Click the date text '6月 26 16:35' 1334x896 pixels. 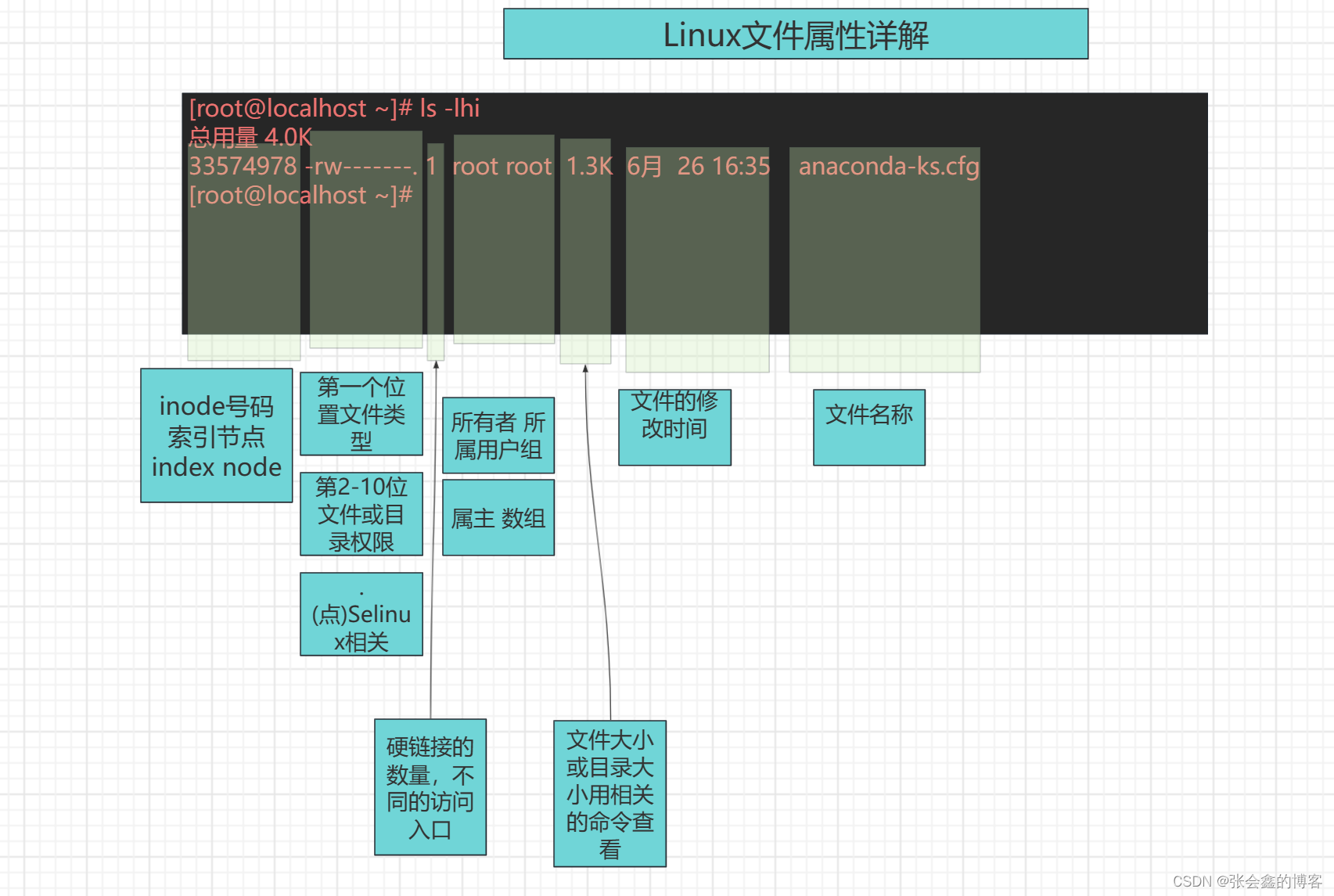click(x=699, y=166)
